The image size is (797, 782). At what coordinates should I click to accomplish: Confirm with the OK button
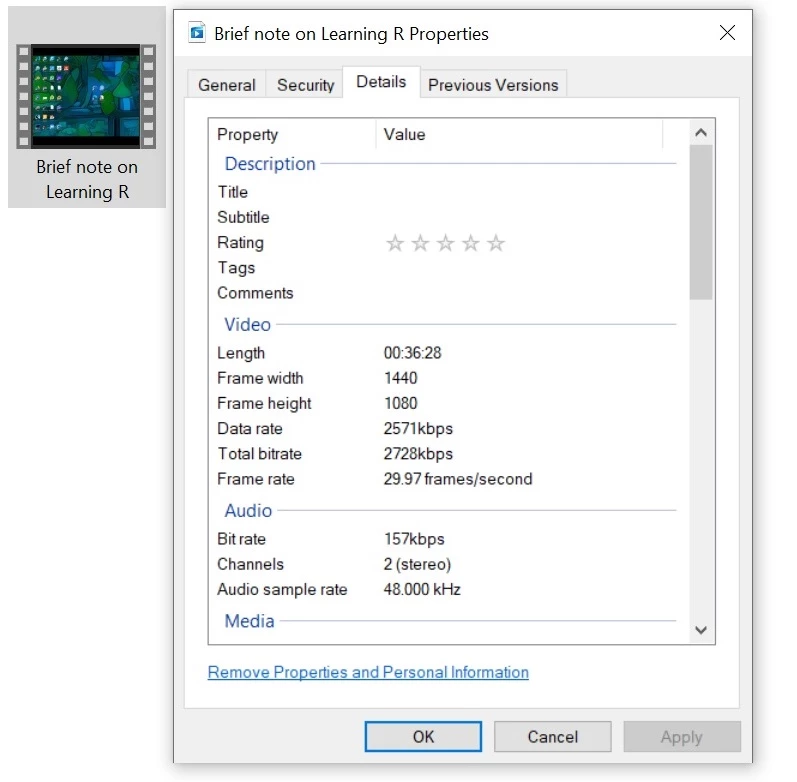point(423,736)
